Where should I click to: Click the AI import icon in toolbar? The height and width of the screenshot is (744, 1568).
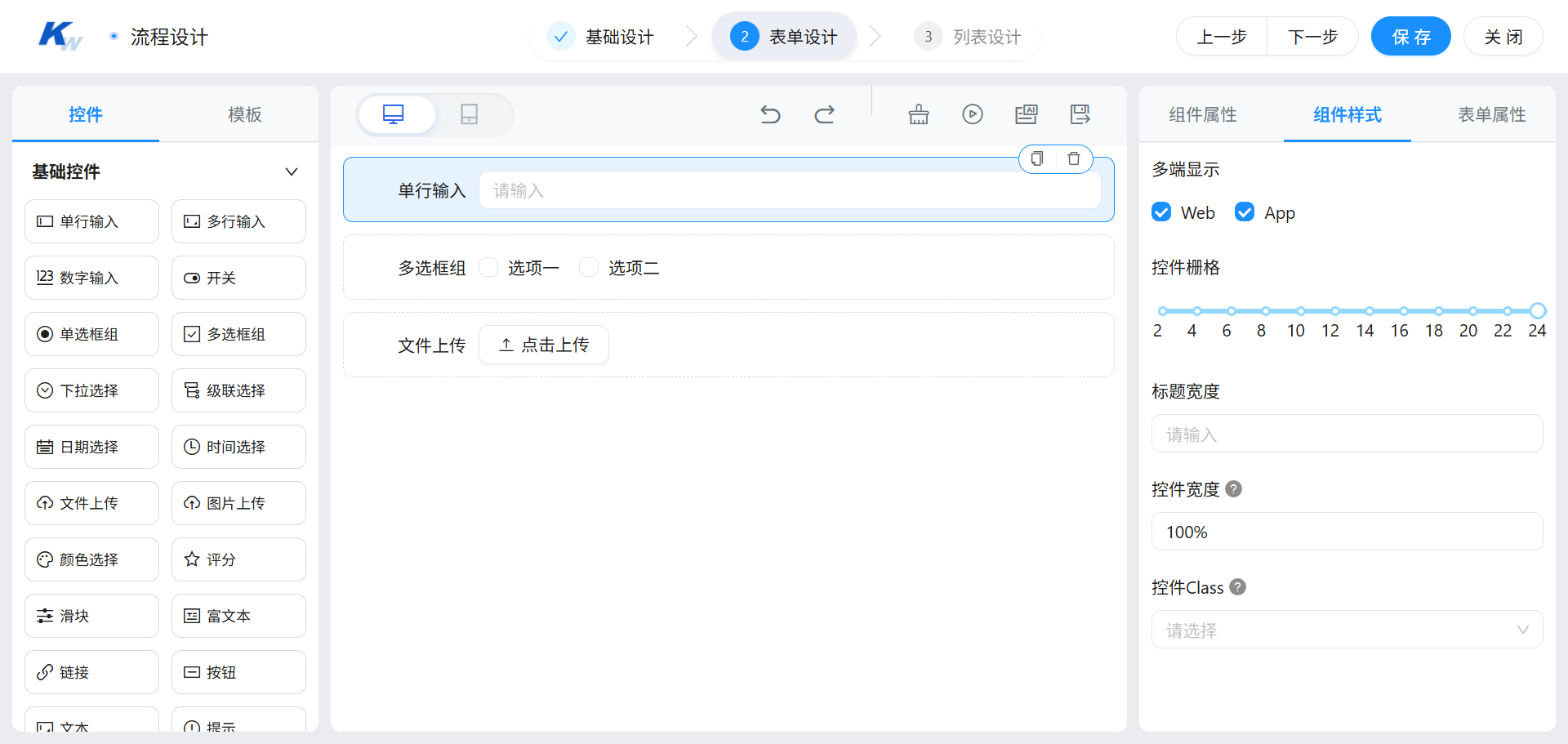click(1026, 114)
